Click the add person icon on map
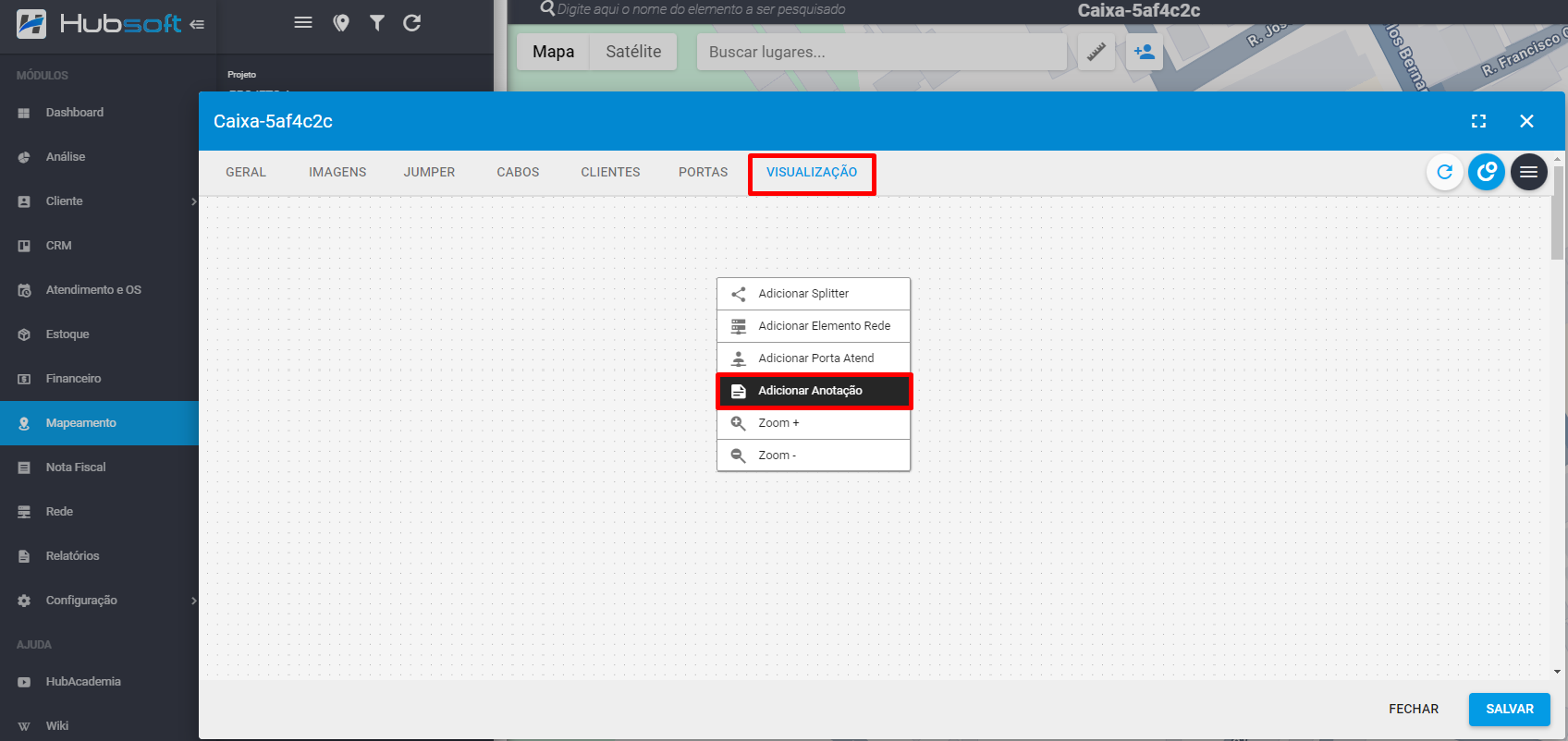The image size is (1568, 741). click(1145, 52)
